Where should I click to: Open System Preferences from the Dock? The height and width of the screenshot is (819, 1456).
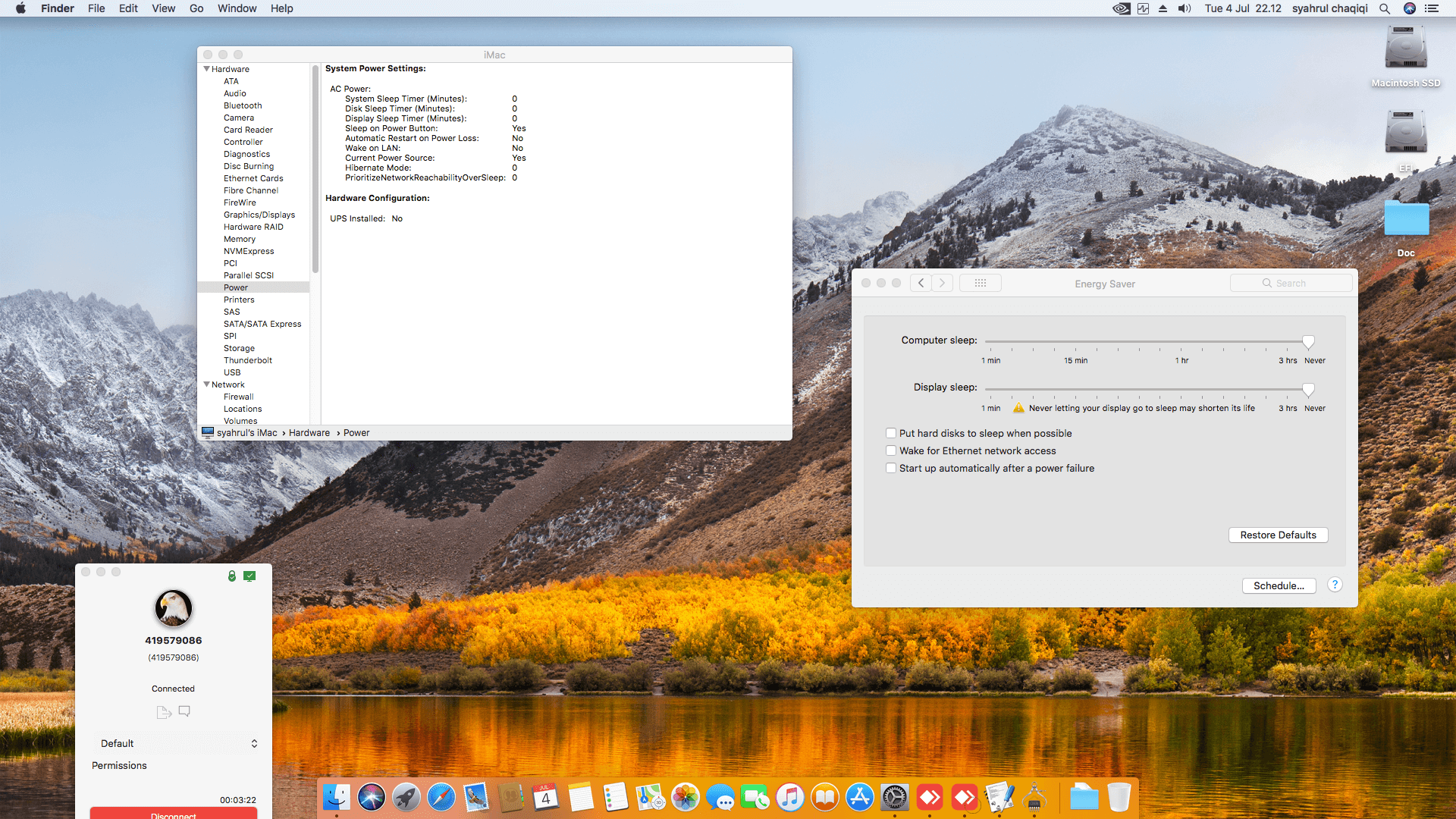tap(896, 797)
